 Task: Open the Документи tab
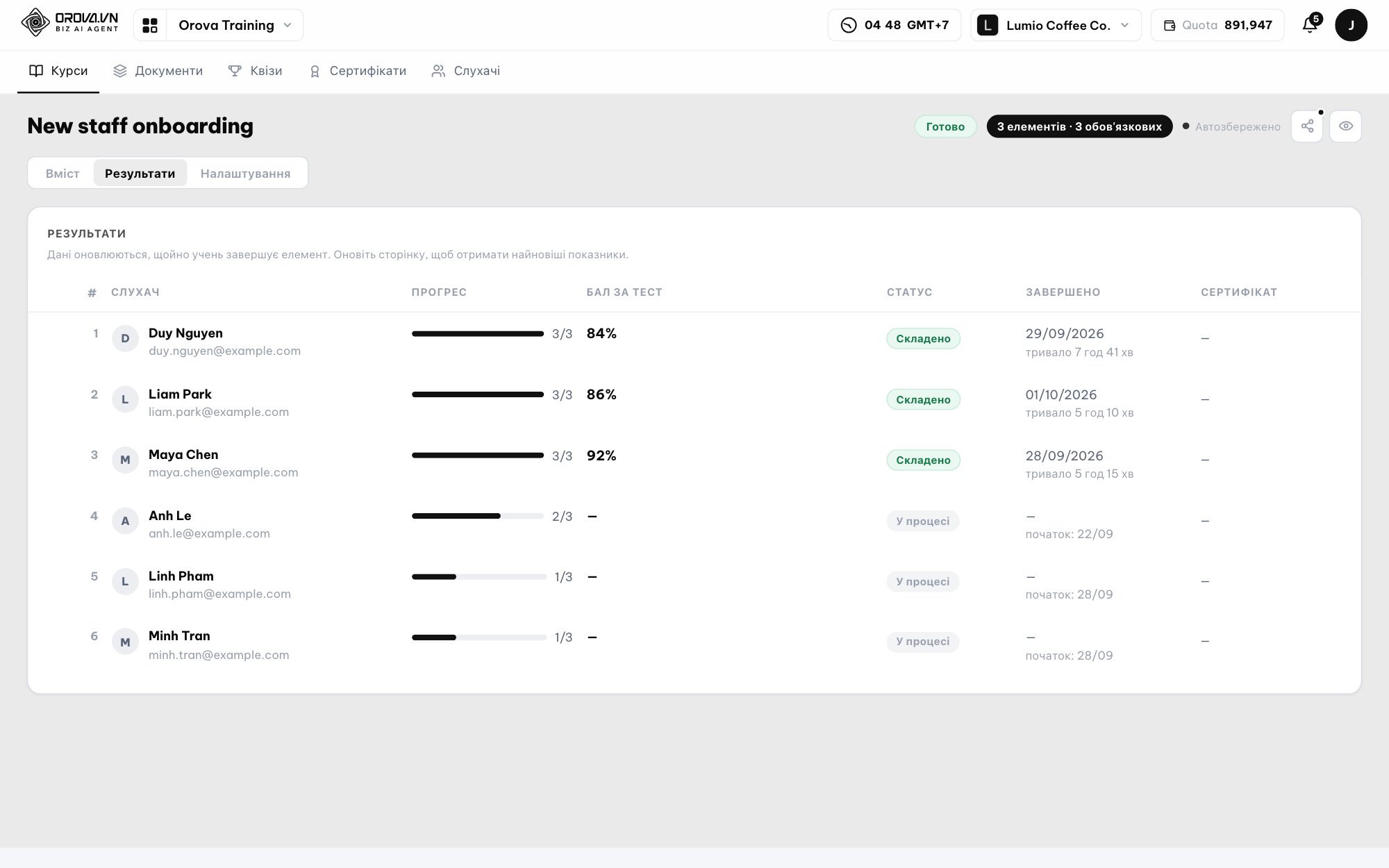tap(158, 71)
